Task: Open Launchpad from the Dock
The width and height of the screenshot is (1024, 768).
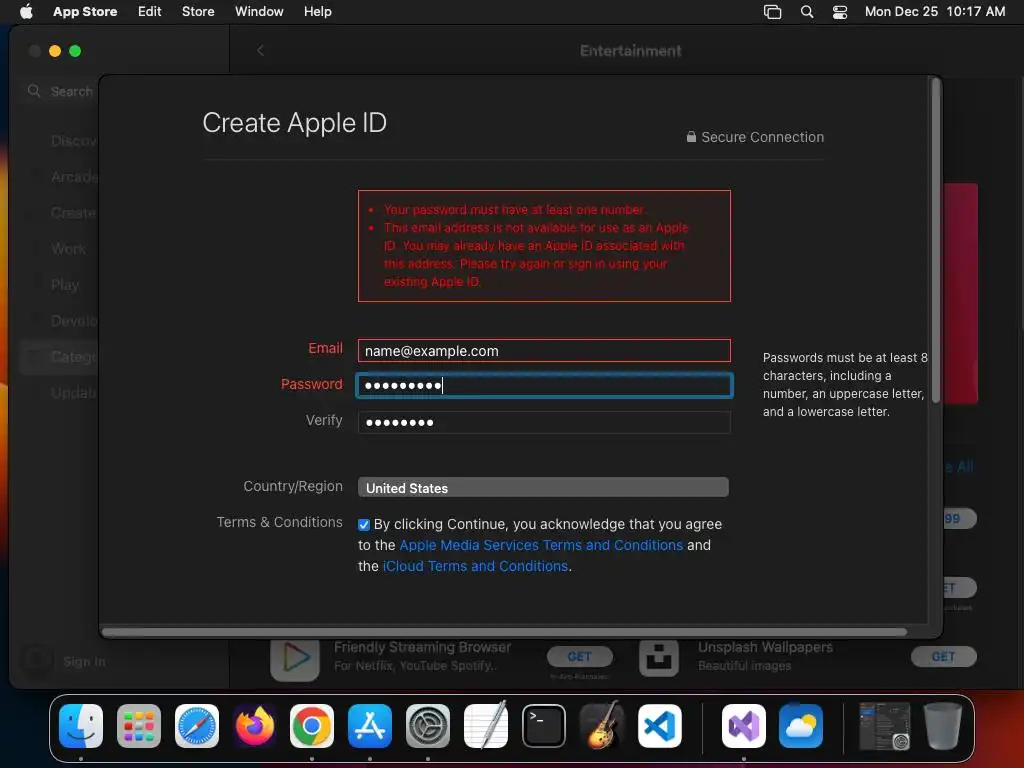Action: [139, 726]
